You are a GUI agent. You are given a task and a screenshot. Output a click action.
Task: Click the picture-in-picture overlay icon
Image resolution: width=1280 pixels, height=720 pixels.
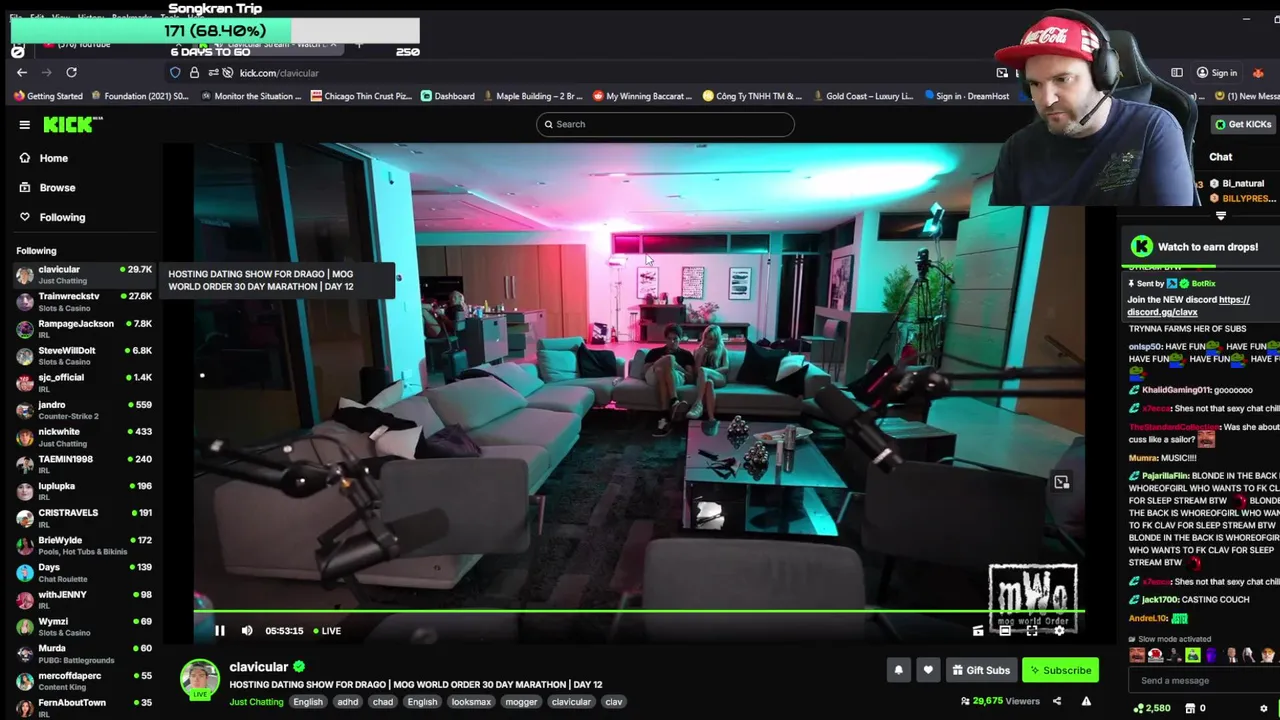(1061, 482)
